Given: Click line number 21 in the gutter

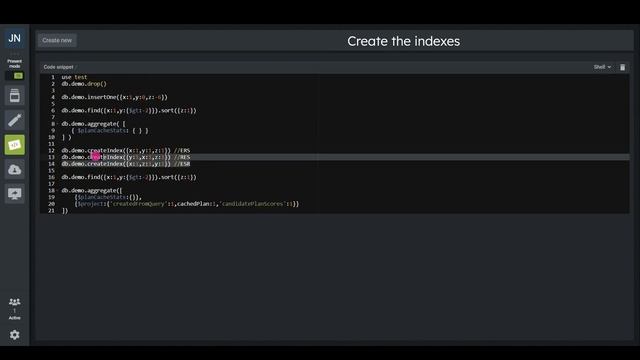Looking at the screenshot, I should coord(51,211).
